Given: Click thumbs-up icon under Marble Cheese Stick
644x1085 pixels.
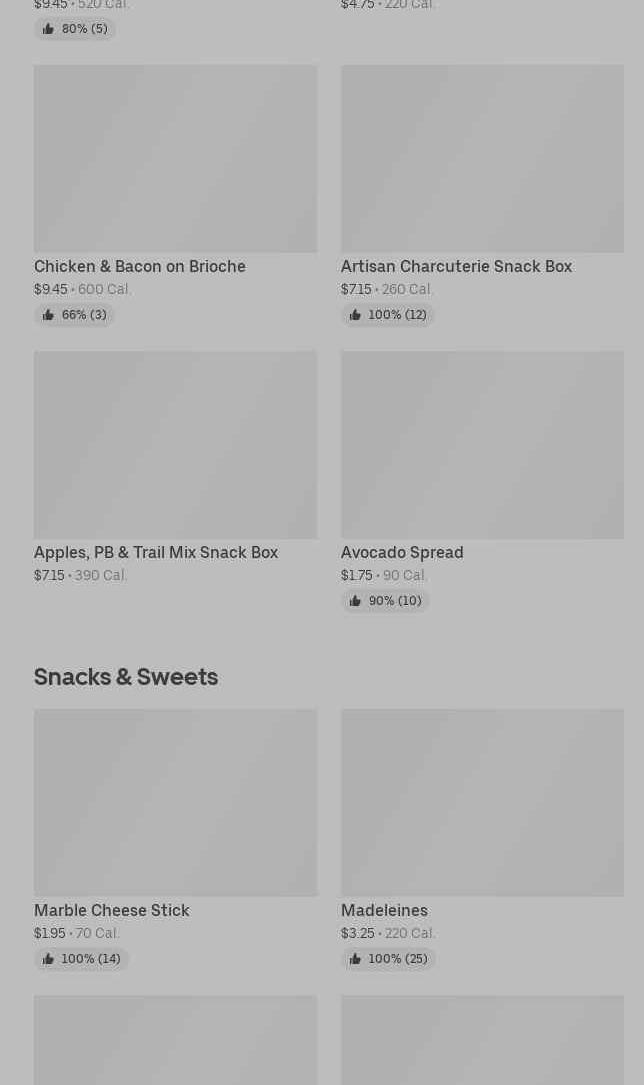Looking at the screenshot, I should pos(48,959).
